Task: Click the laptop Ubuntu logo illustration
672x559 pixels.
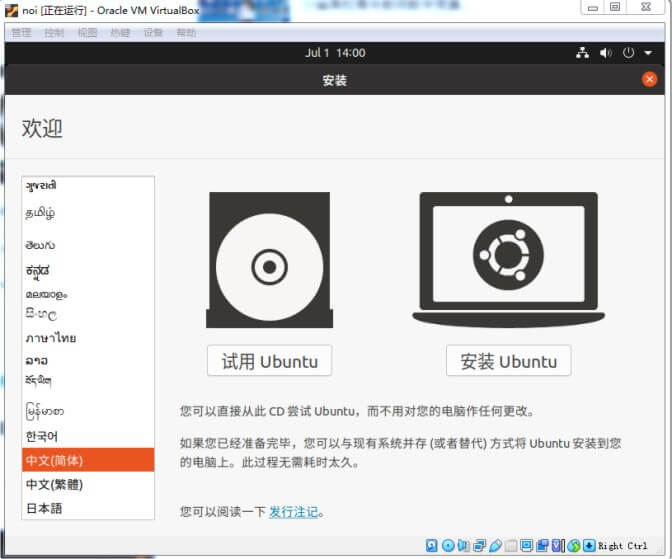Action: [x=508, y=260]
